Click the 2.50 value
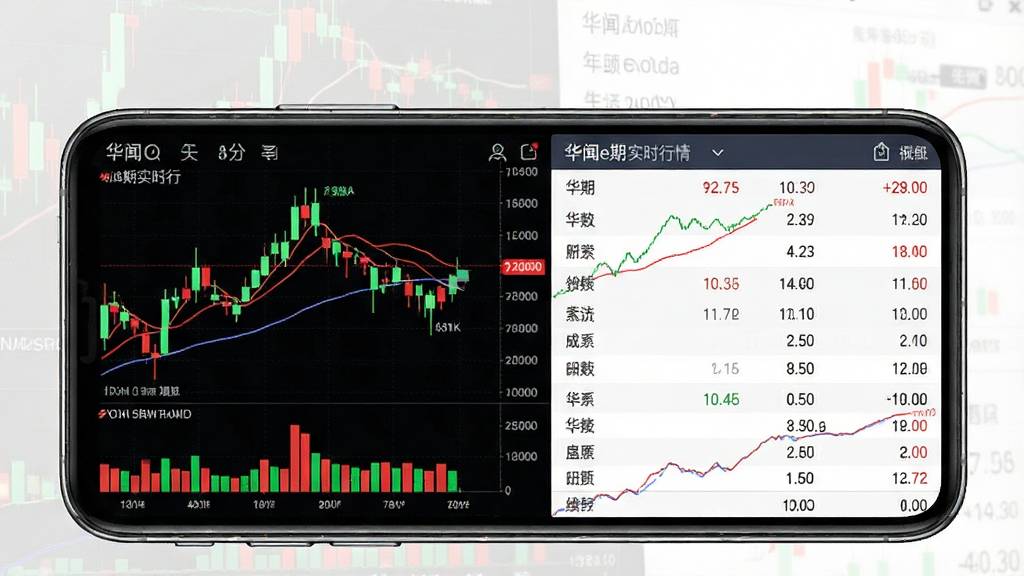 click(800, 341)
